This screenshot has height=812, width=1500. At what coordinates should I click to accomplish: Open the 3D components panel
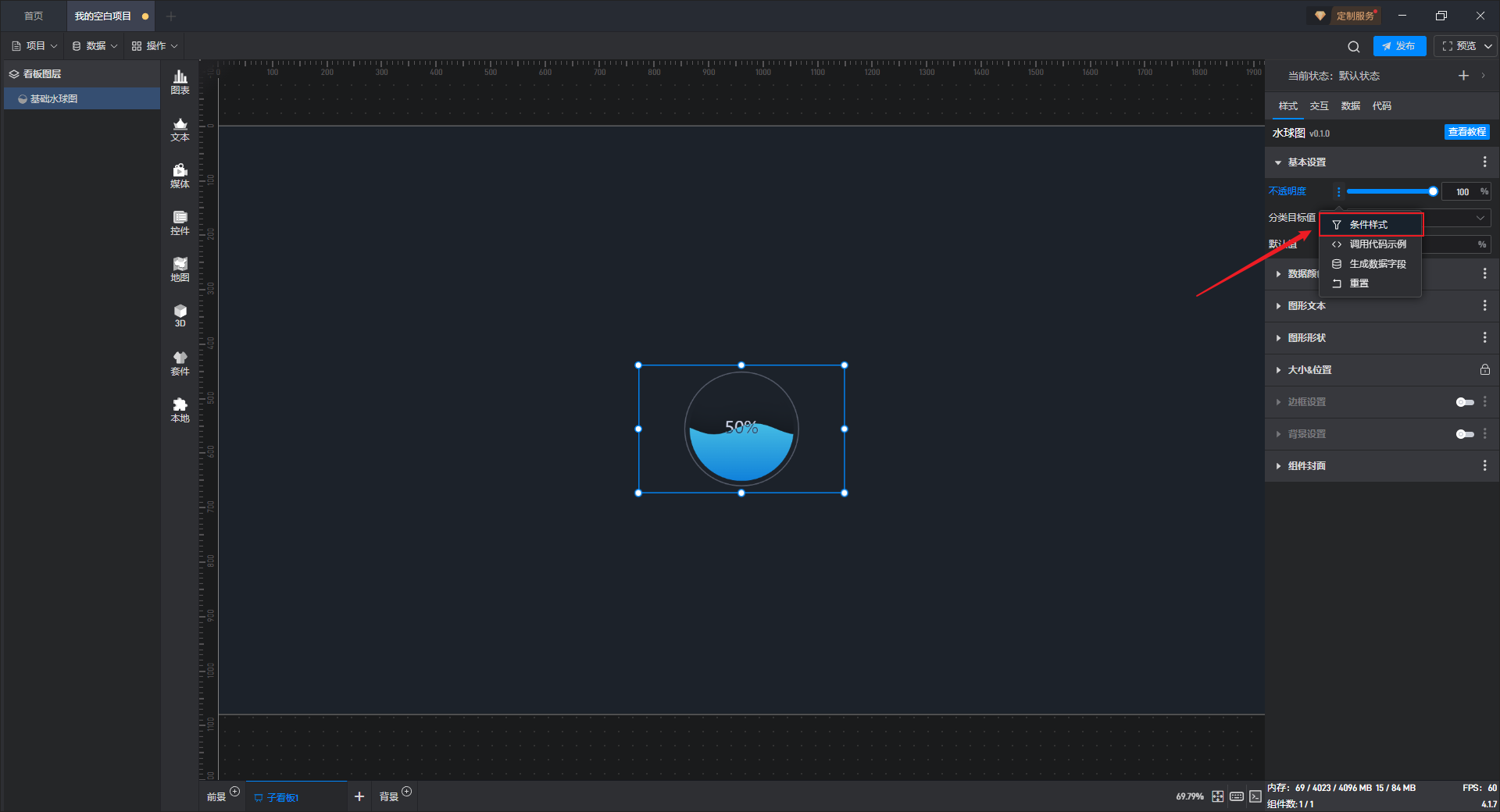pos(180,315)
